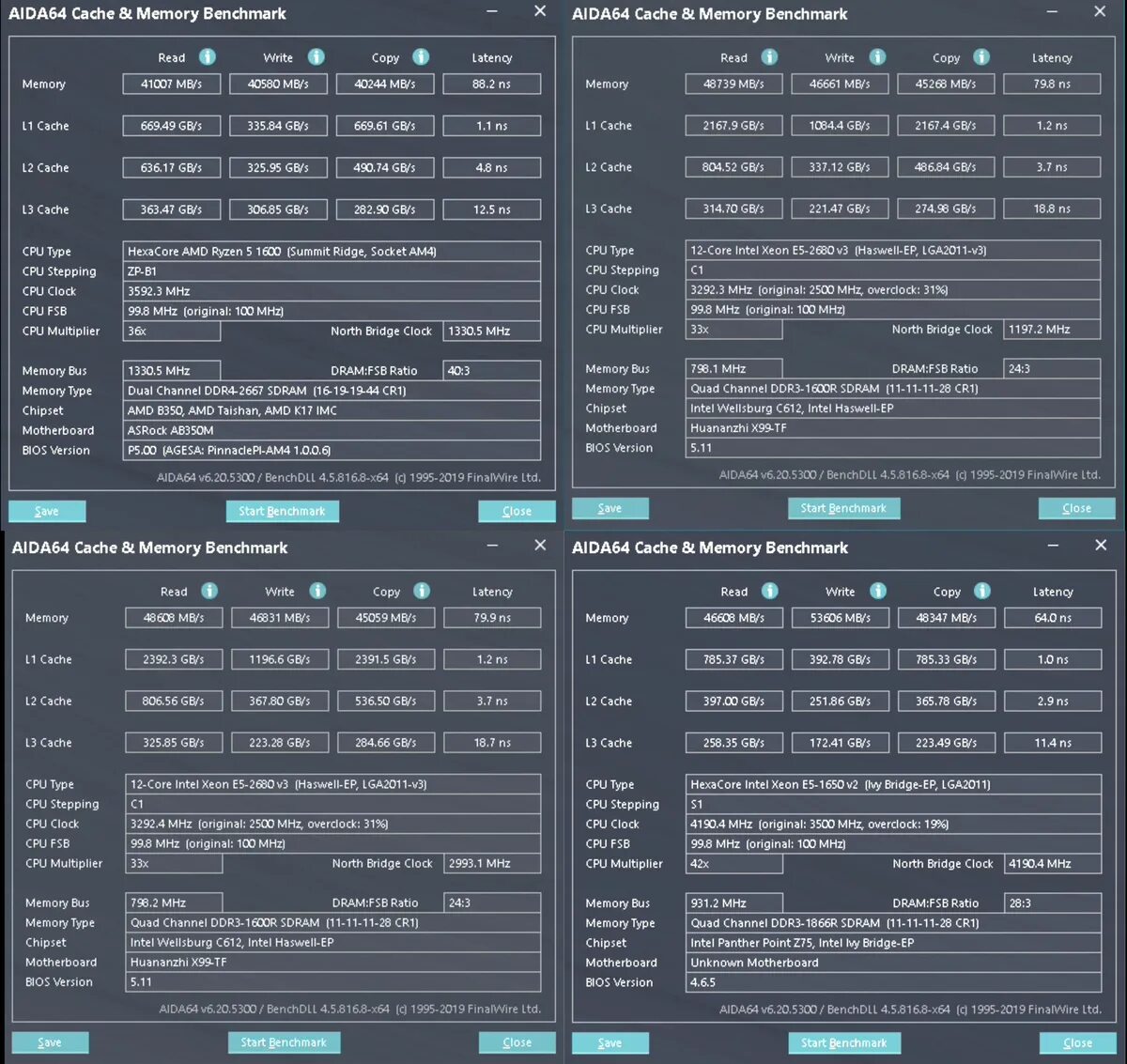
Task: Select memory read value 48739 MB/s
Action: (733, 84)
